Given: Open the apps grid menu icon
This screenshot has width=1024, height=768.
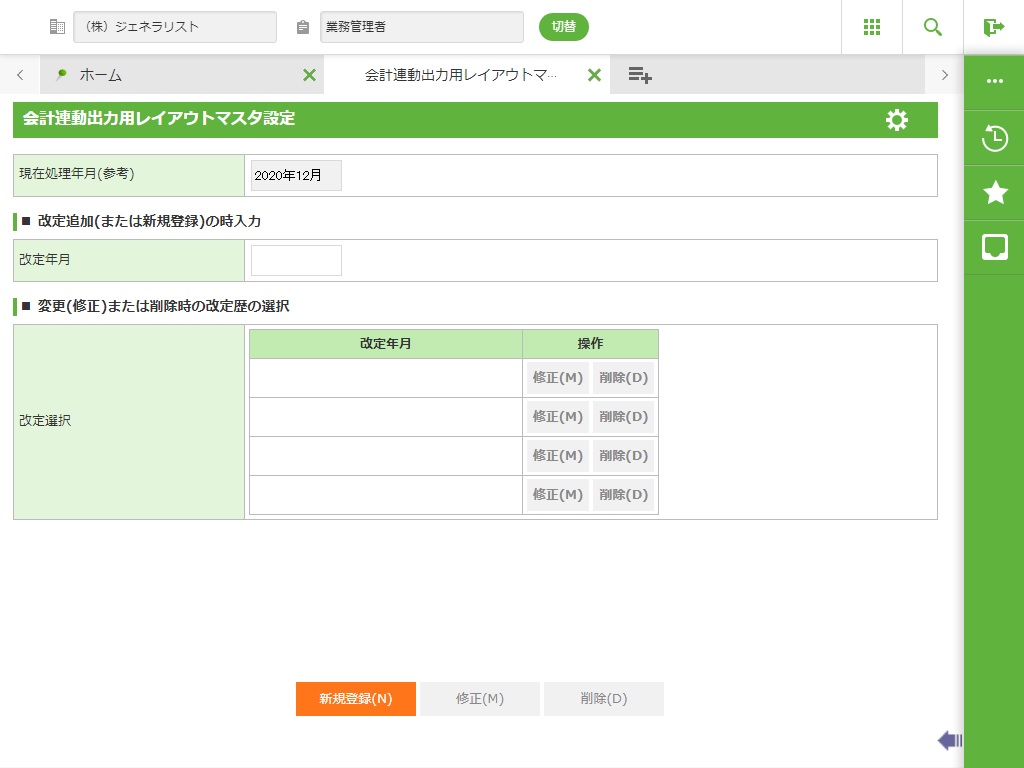Looking at the screenshot, I should pyautogui.click(x=871, y=27).
